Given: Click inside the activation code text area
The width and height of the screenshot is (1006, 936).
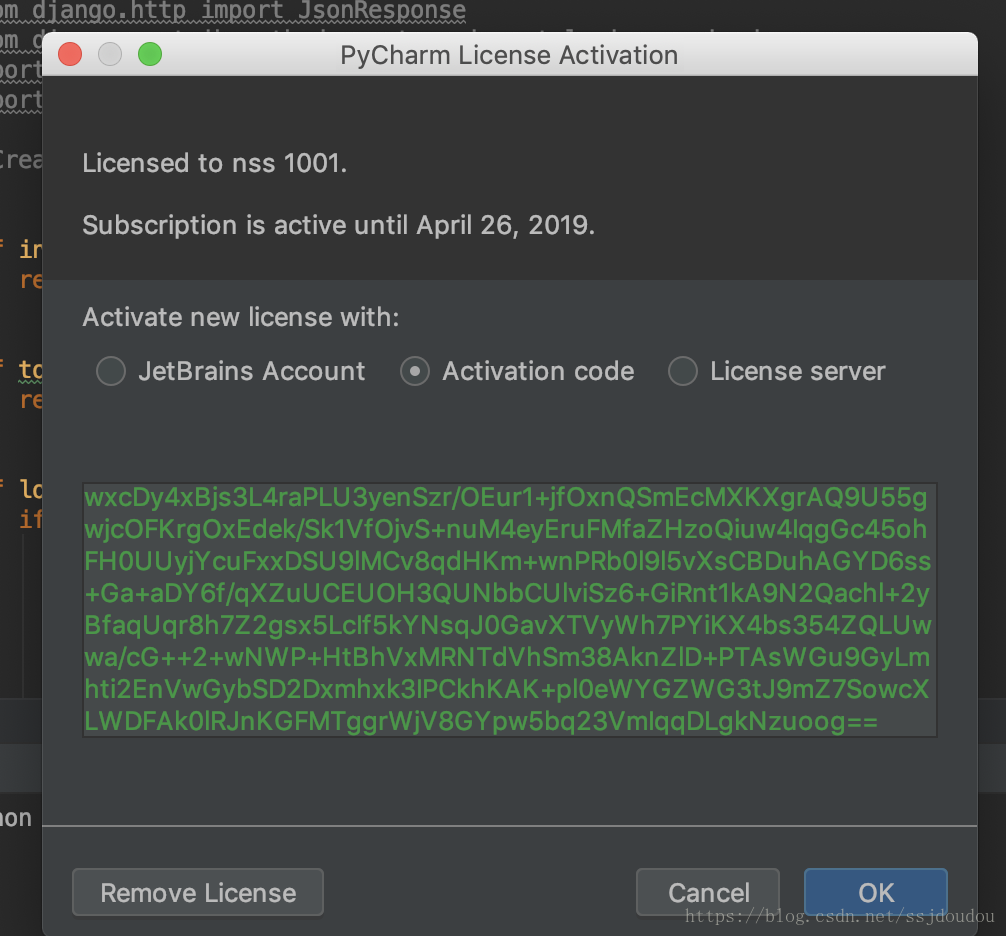Looking at the screenshot, I should point(509,609).
